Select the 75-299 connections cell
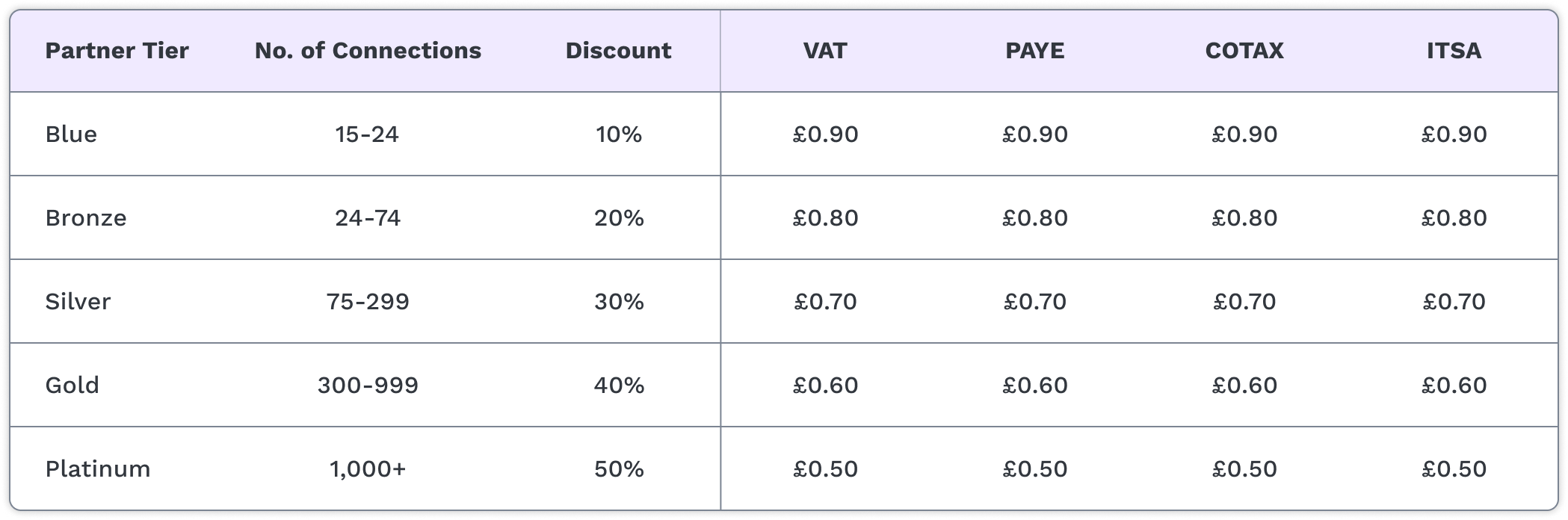 click(368, 302)
